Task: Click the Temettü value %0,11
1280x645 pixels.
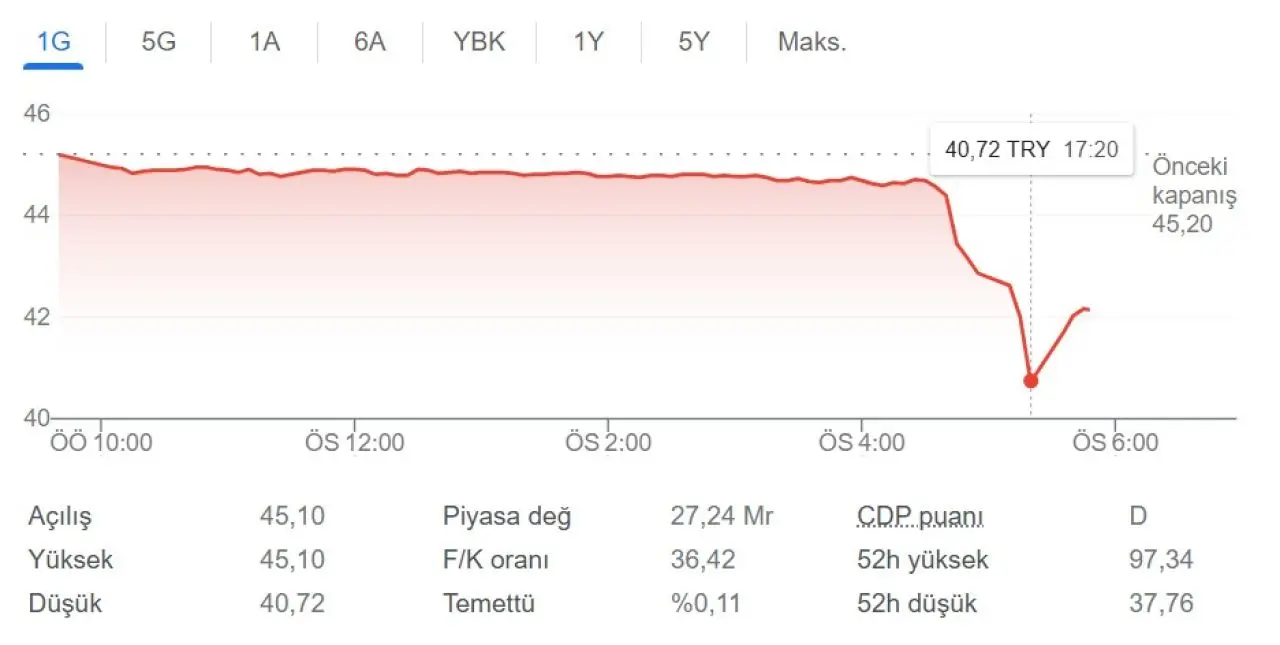Action: click(703, 604)
